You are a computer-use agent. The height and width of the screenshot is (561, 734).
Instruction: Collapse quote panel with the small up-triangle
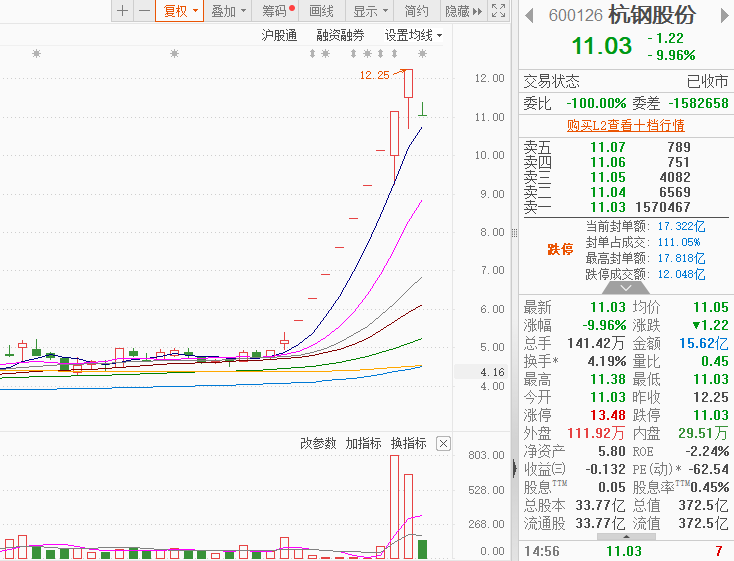click(626, 537)
